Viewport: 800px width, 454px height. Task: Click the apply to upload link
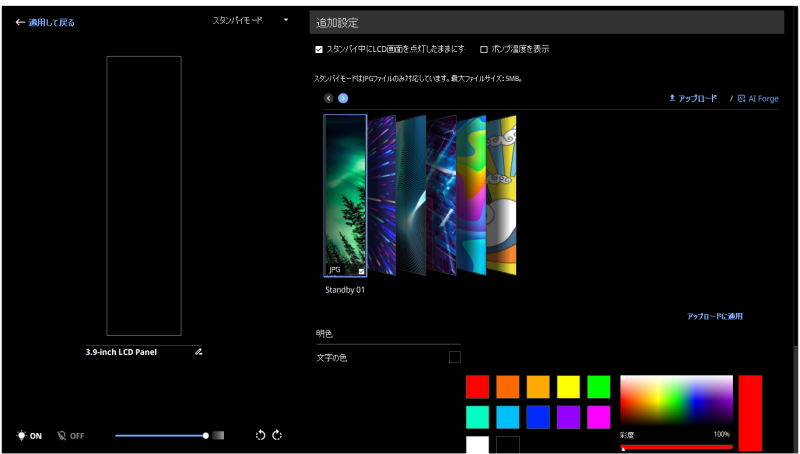click(x=714, y=316)
